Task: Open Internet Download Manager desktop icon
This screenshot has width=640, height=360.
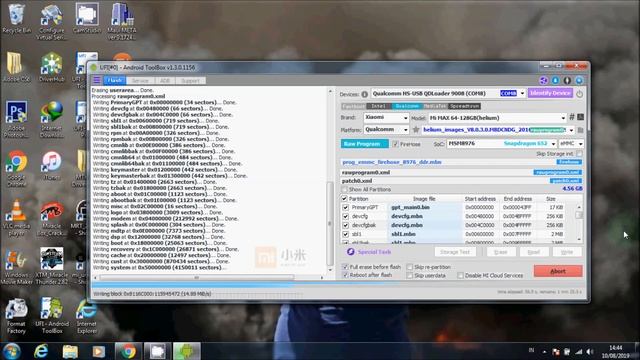Action: (51, 119)
